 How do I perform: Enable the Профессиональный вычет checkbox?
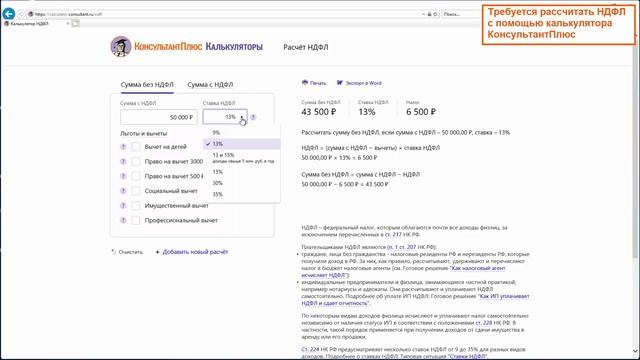point(136,220)
